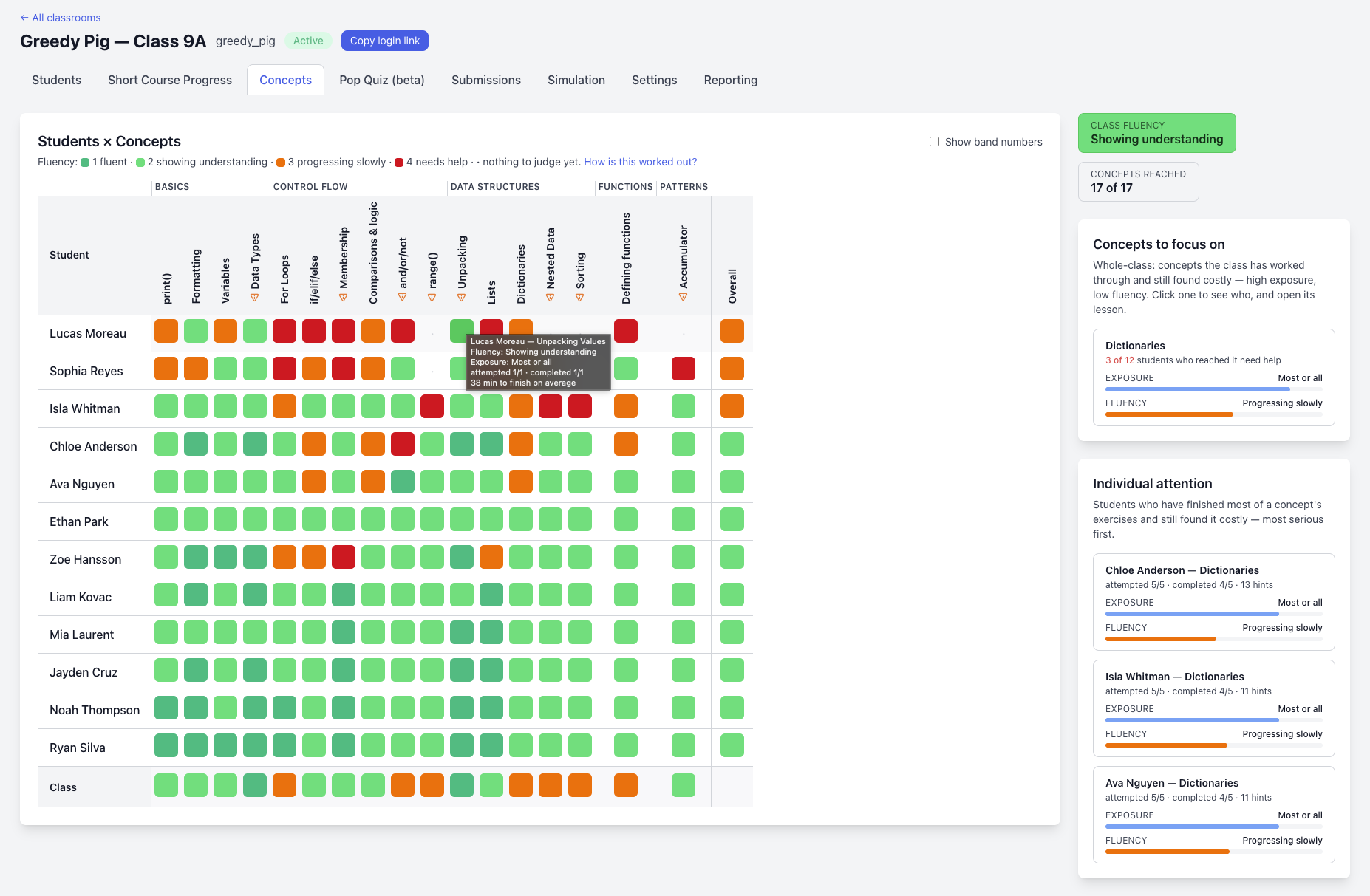The width and height of the screenshot is (1370, 896).
Task: Click the warning triangle under Unpacking column
Action: click(462, 298)
